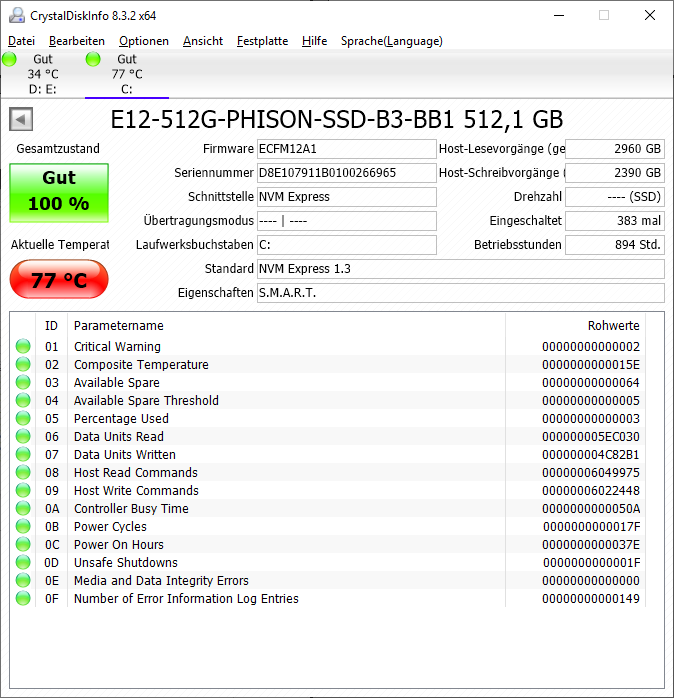Image resolution: width=674 pixels, height=698 pixels.
Task: Select the Composite Temperature row text
Action: (x=141, y=365)
